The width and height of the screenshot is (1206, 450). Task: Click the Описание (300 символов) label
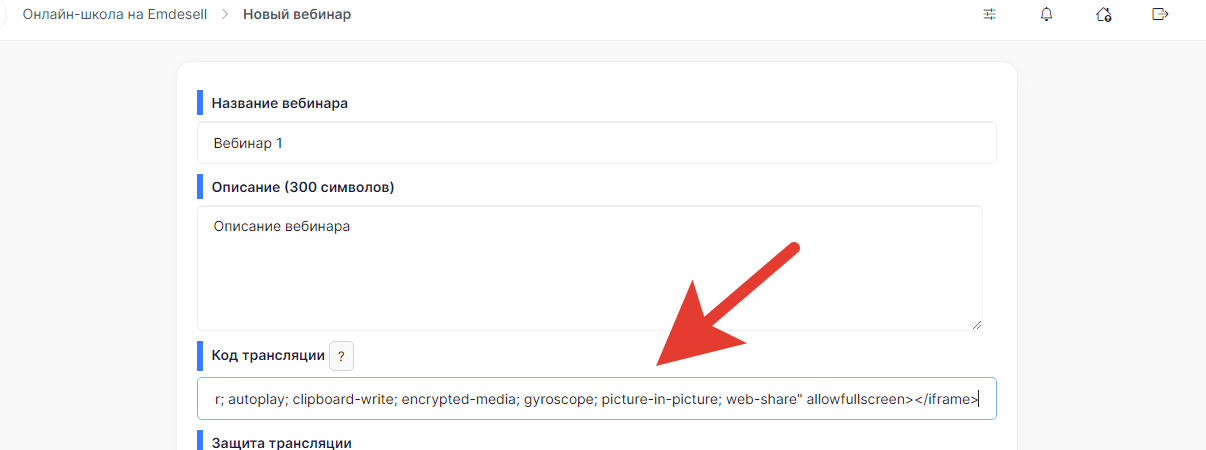point(303,187)
